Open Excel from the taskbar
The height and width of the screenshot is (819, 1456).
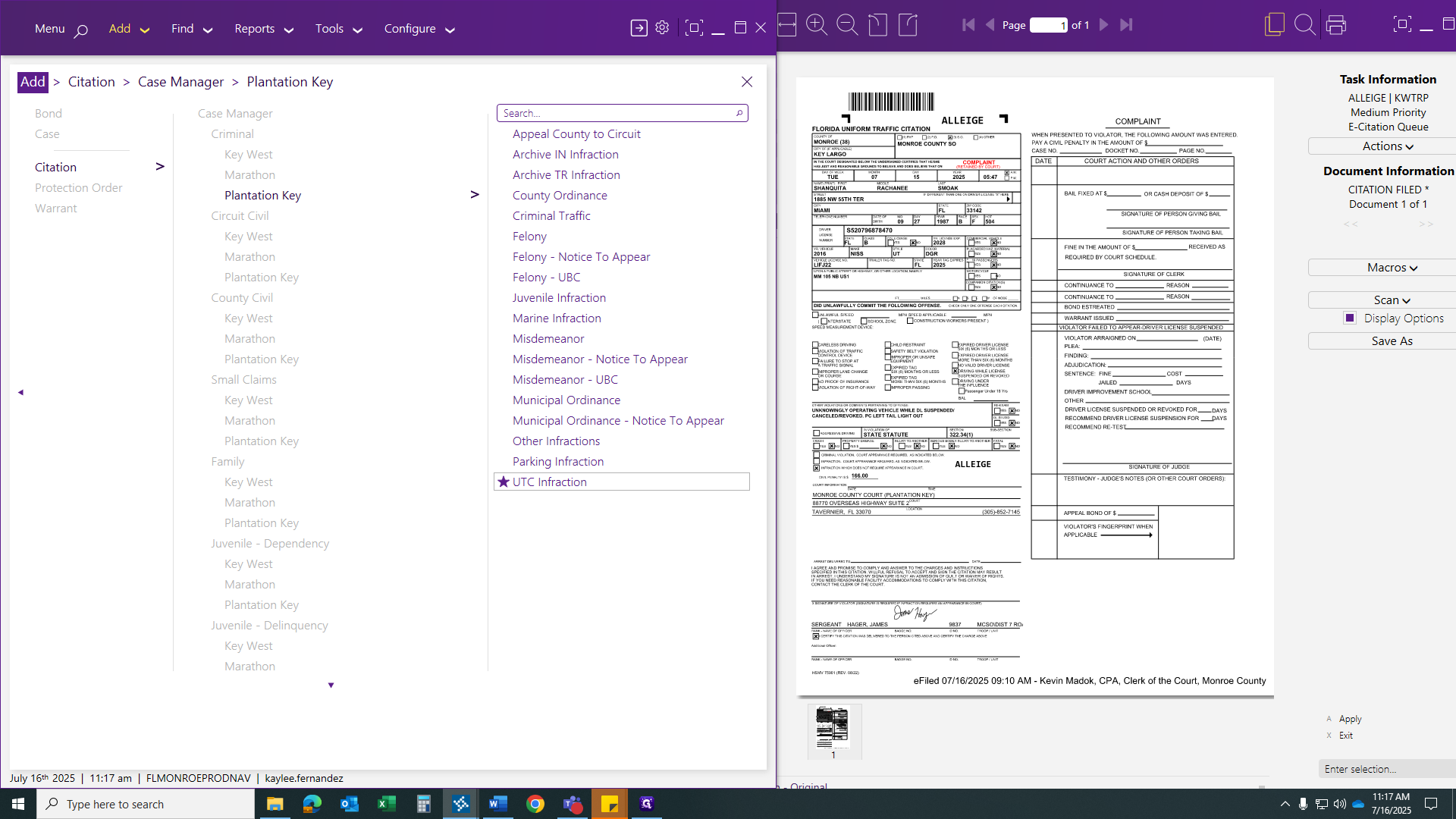point(387,804)
